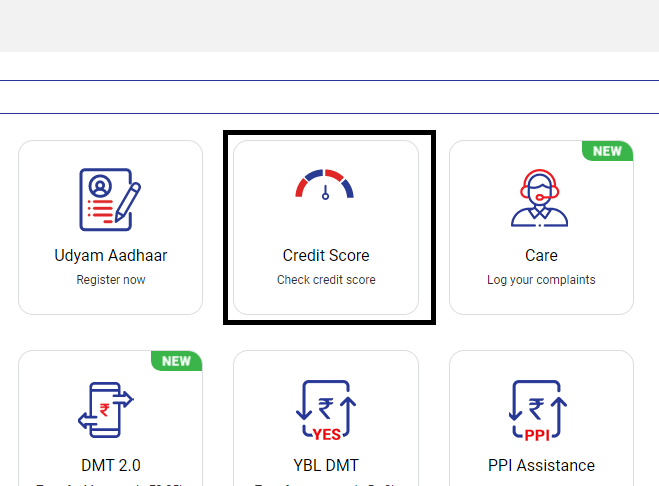
Task: Open the PPI Assistance rupee icon
Action: pyautogui.click(x=538, y=410)
